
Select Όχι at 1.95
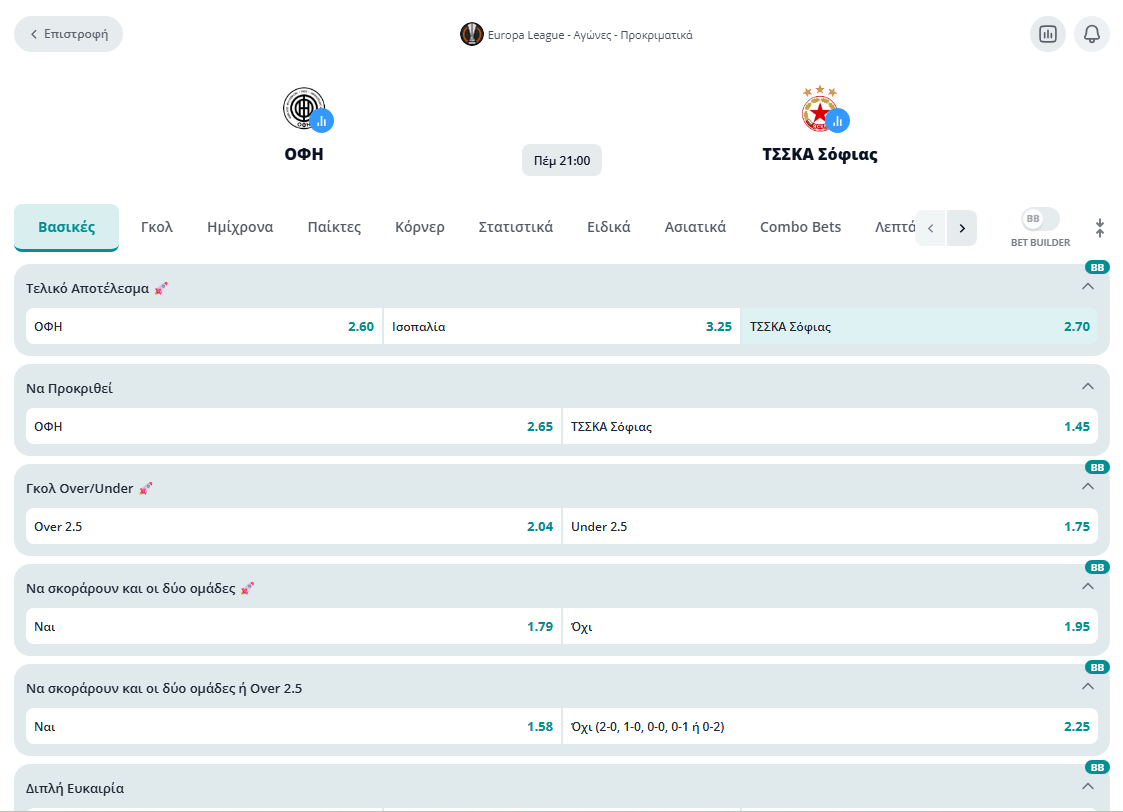(830, 627)
